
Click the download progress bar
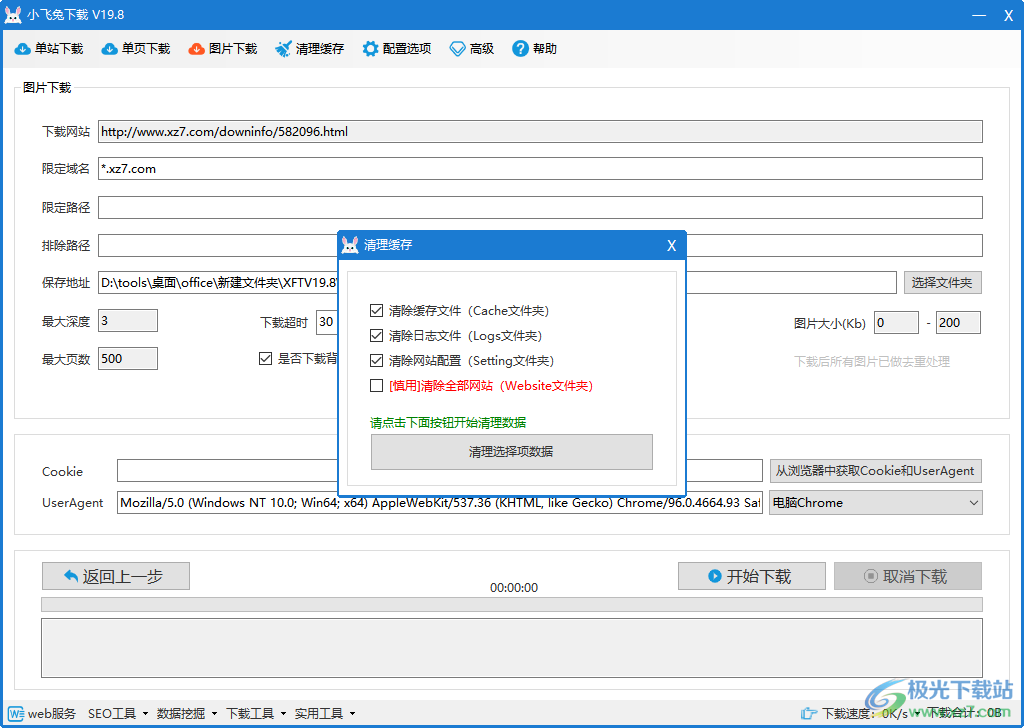pos(511,605)
